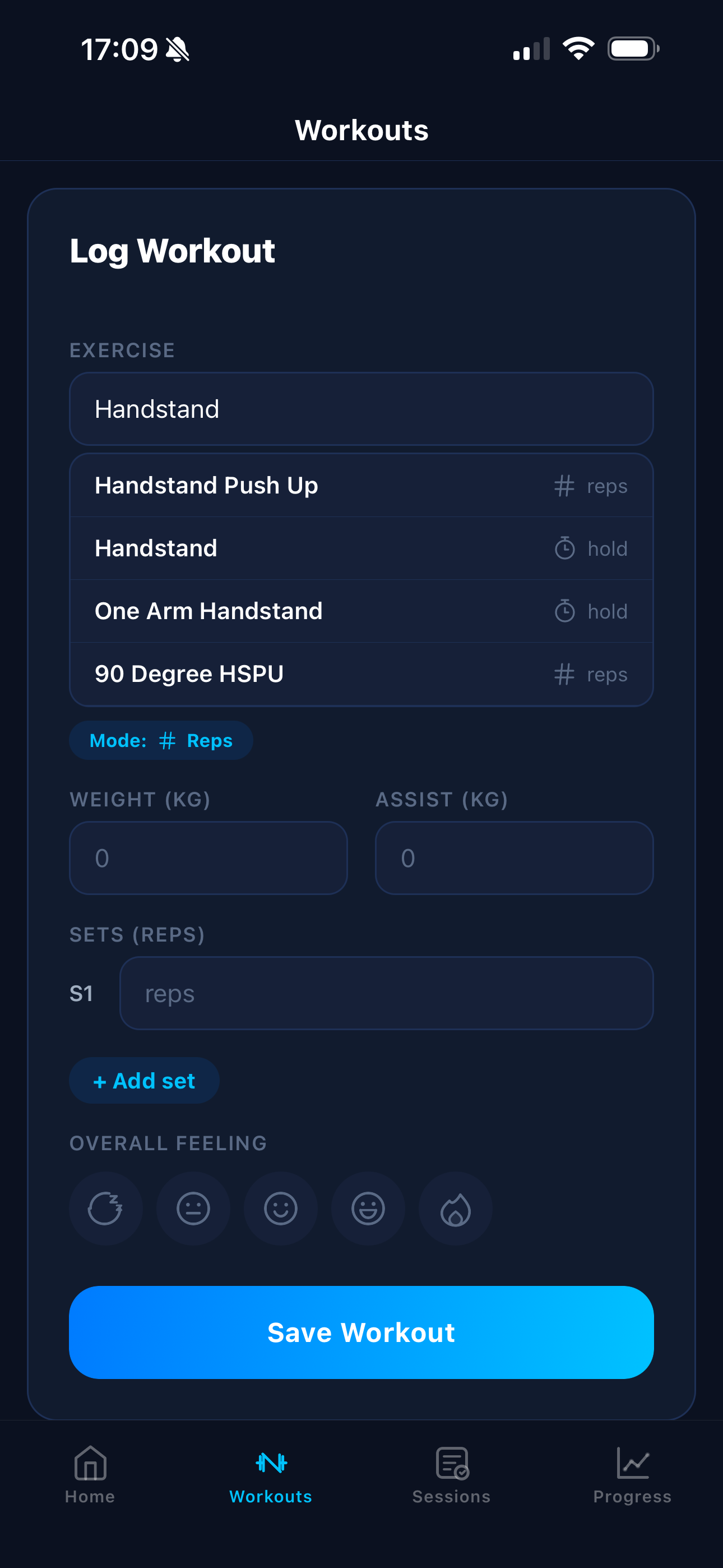Open the Progress tab
723x1568 pixels.
[x=632, y=1474]
